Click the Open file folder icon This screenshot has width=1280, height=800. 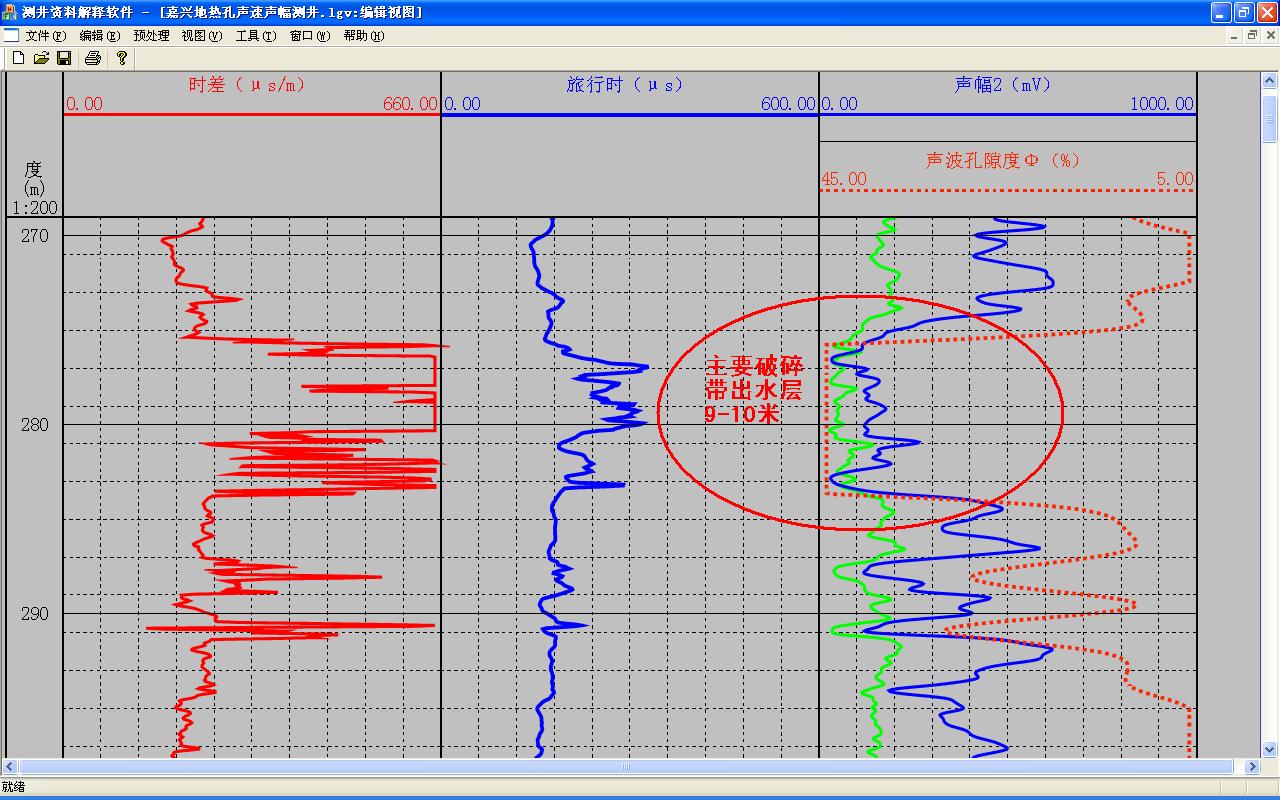click(41, 58)
